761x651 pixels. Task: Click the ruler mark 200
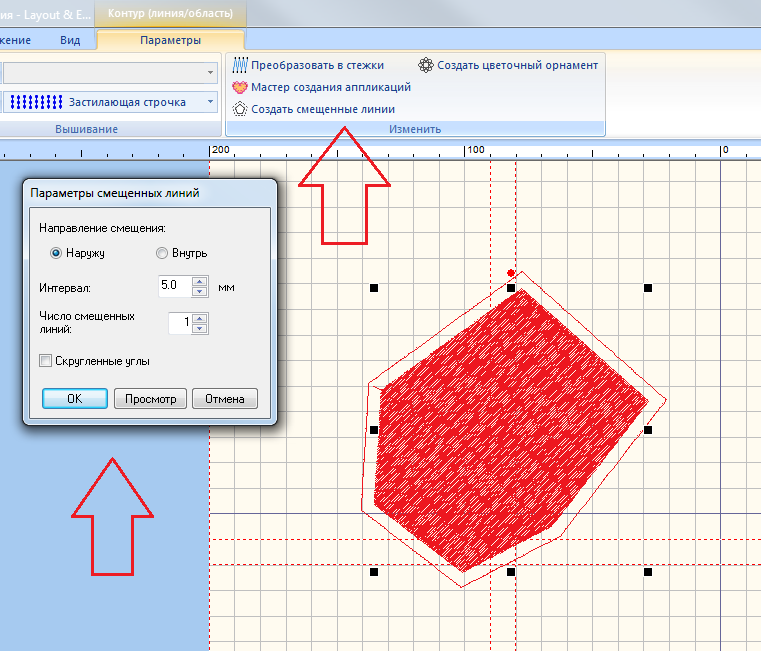tap(221, 150)
